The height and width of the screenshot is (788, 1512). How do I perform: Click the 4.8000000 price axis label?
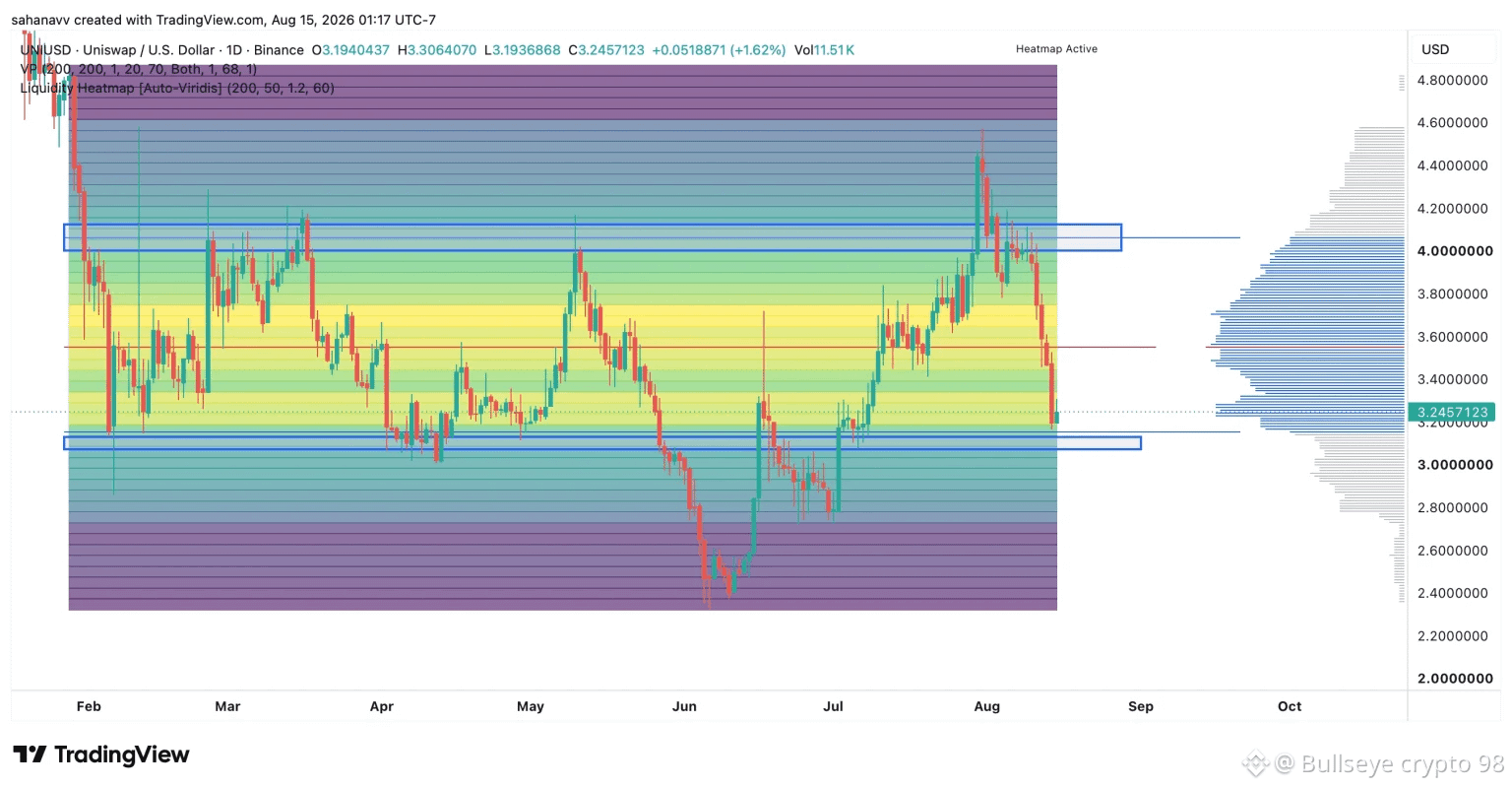1452,80
